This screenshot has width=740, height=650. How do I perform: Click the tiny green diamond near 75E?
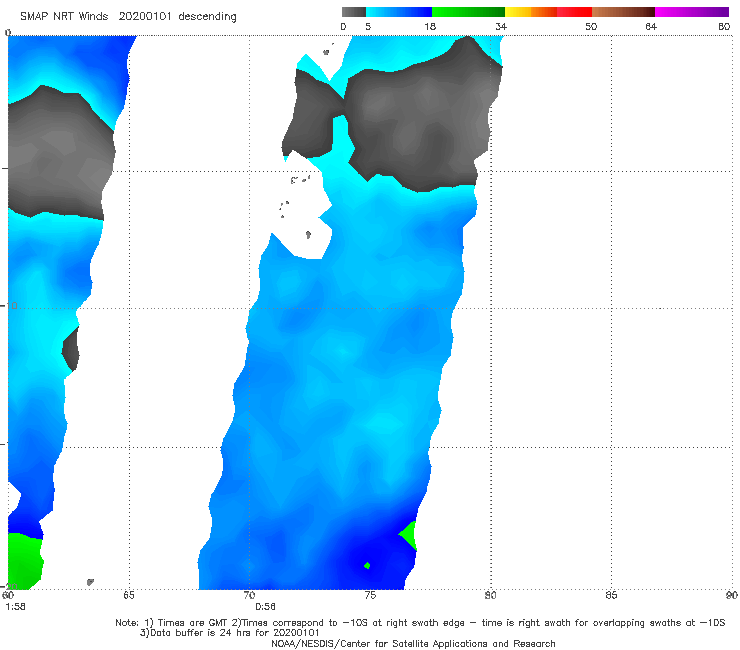(367, 565)
